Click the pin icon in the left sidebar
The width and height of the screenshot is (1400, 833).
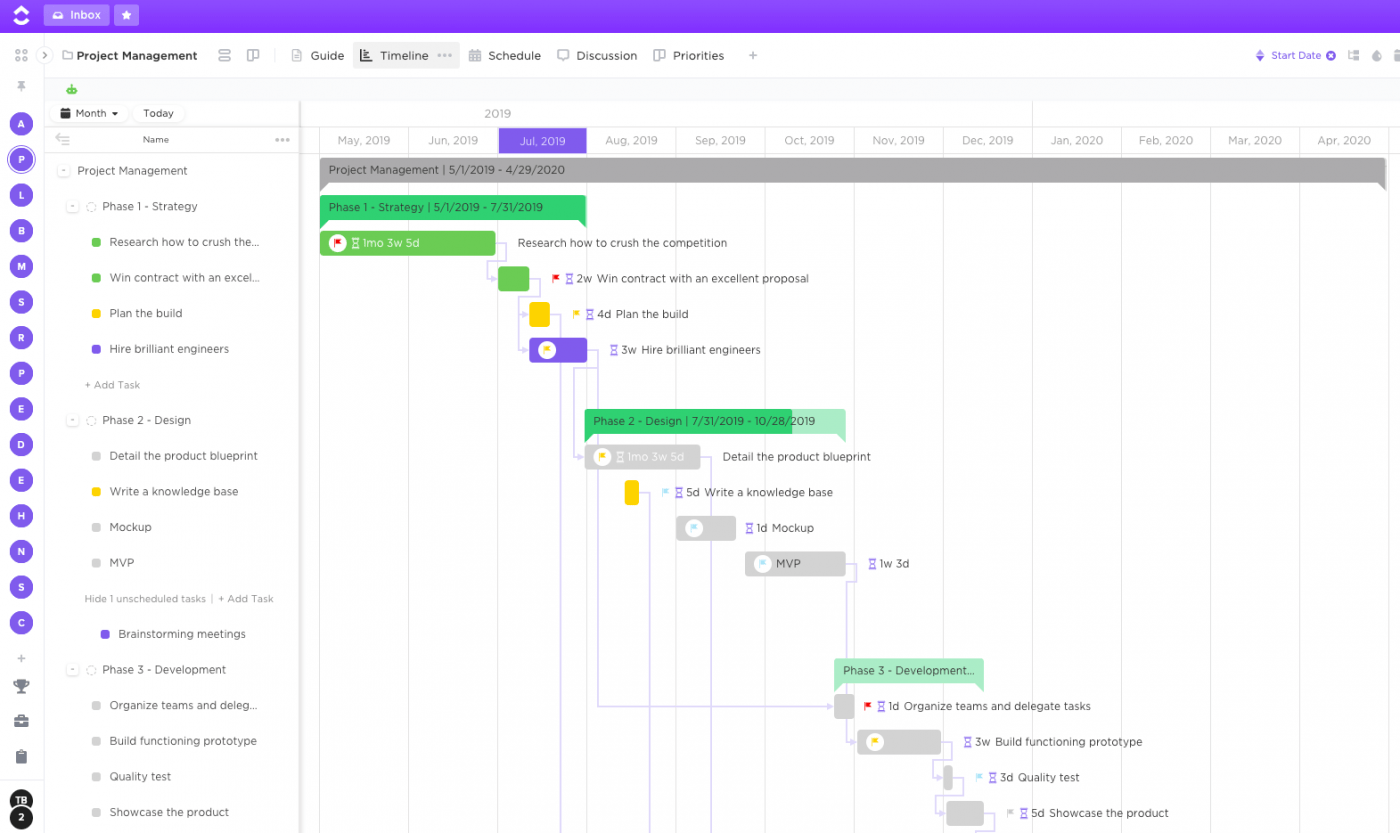[x=20, y=88]
